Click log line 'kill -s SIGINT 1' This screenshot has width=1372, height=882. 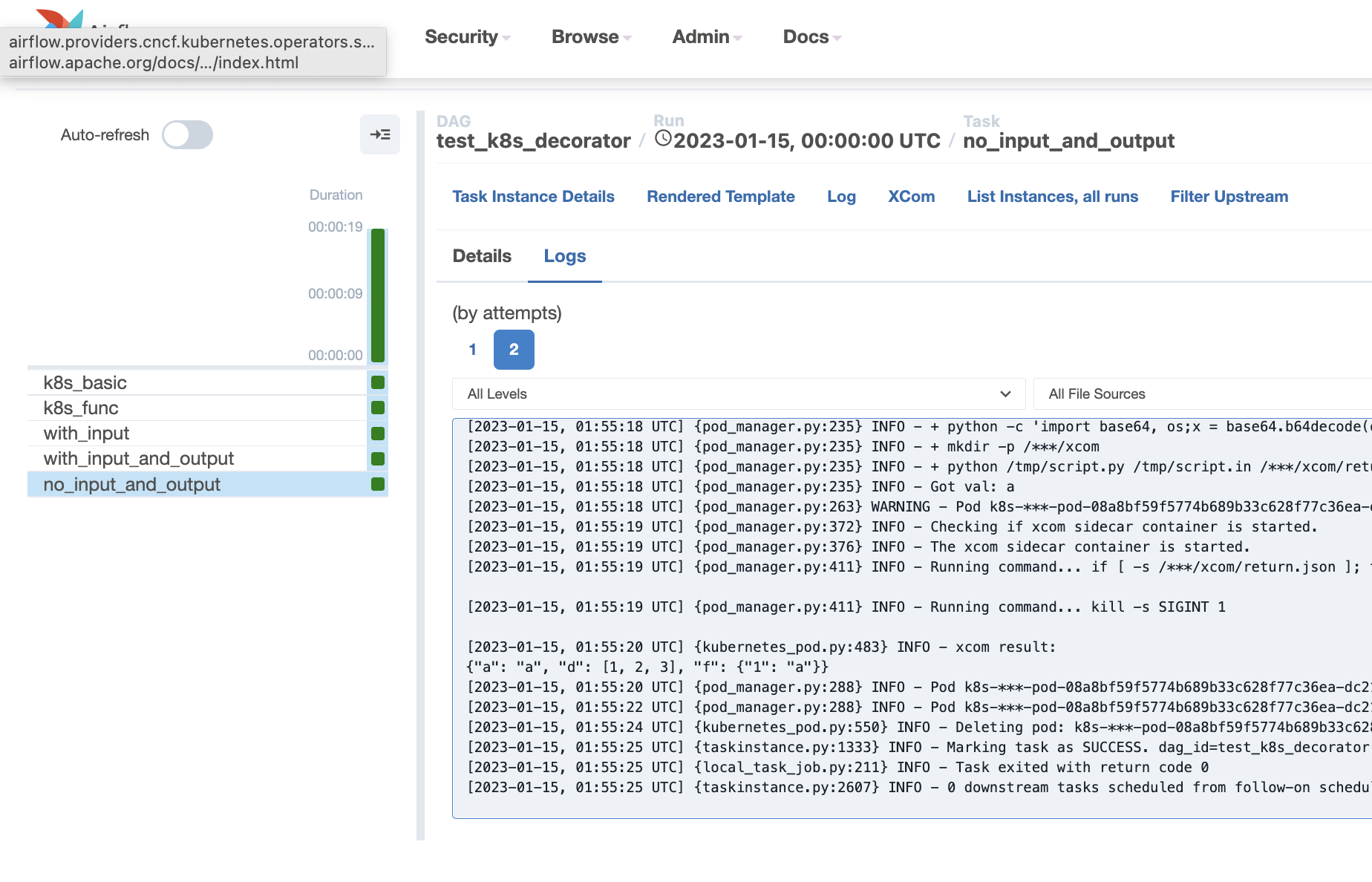click(846, 607)
